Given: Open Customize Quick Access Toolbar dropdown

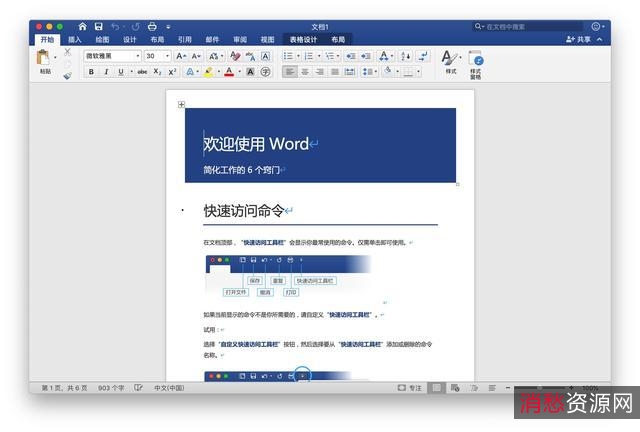Looking at the screenshot, I should point(168,27).
